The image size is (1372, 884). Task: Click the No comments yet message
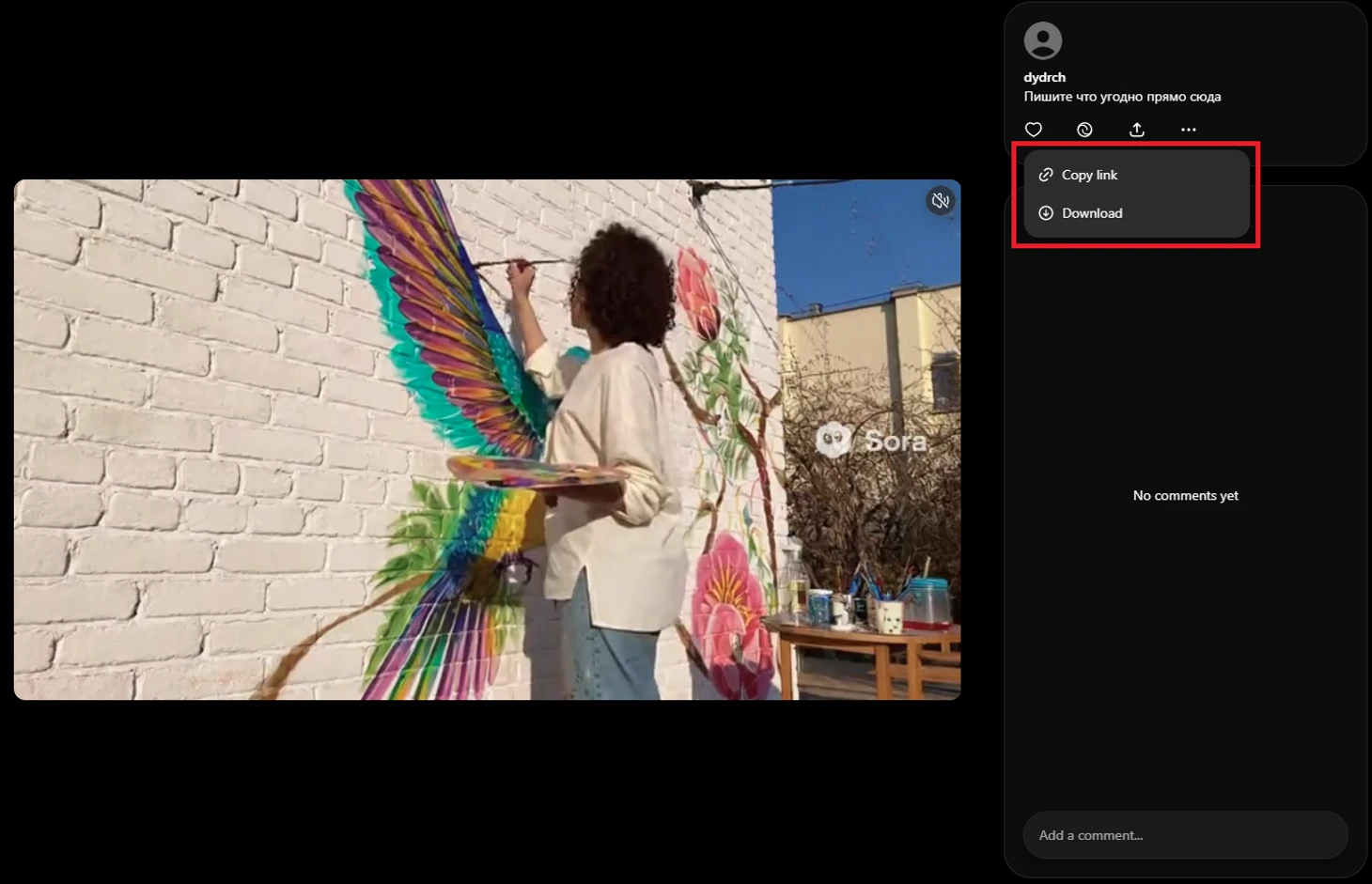(1185, 495)
